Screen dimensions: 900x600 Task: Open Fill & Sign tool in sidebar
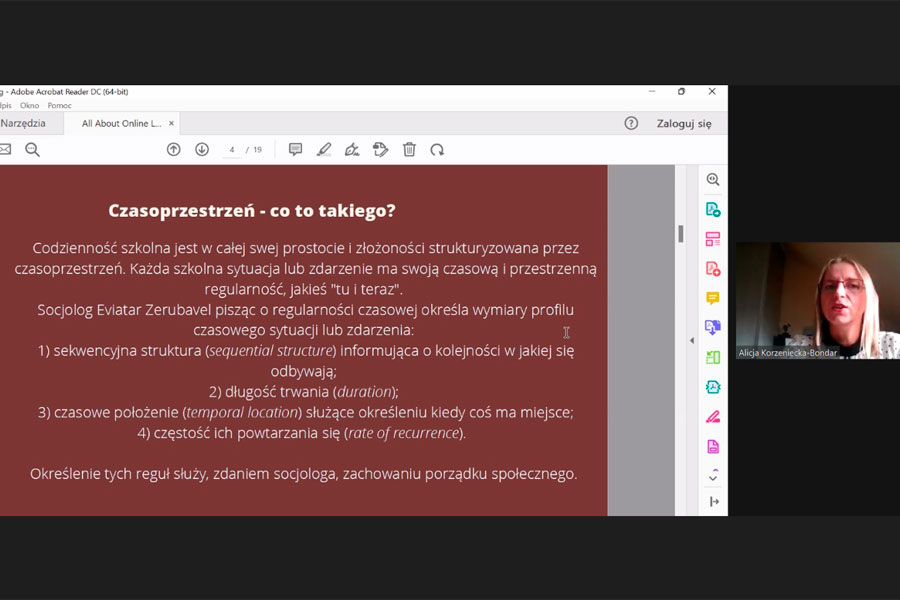[713, 417]
